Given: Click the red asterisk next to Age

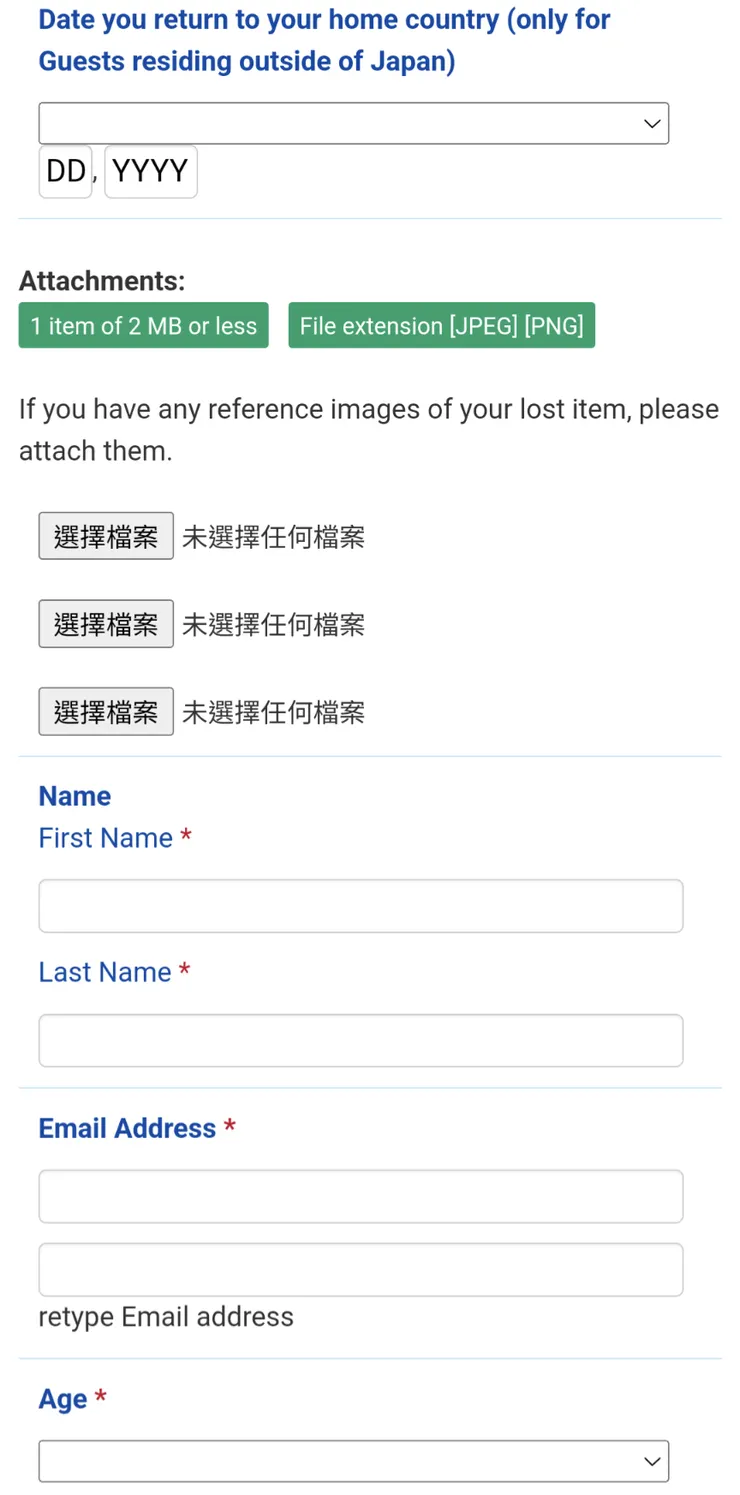Looking at the screenshot, I should coord(100,1399).
